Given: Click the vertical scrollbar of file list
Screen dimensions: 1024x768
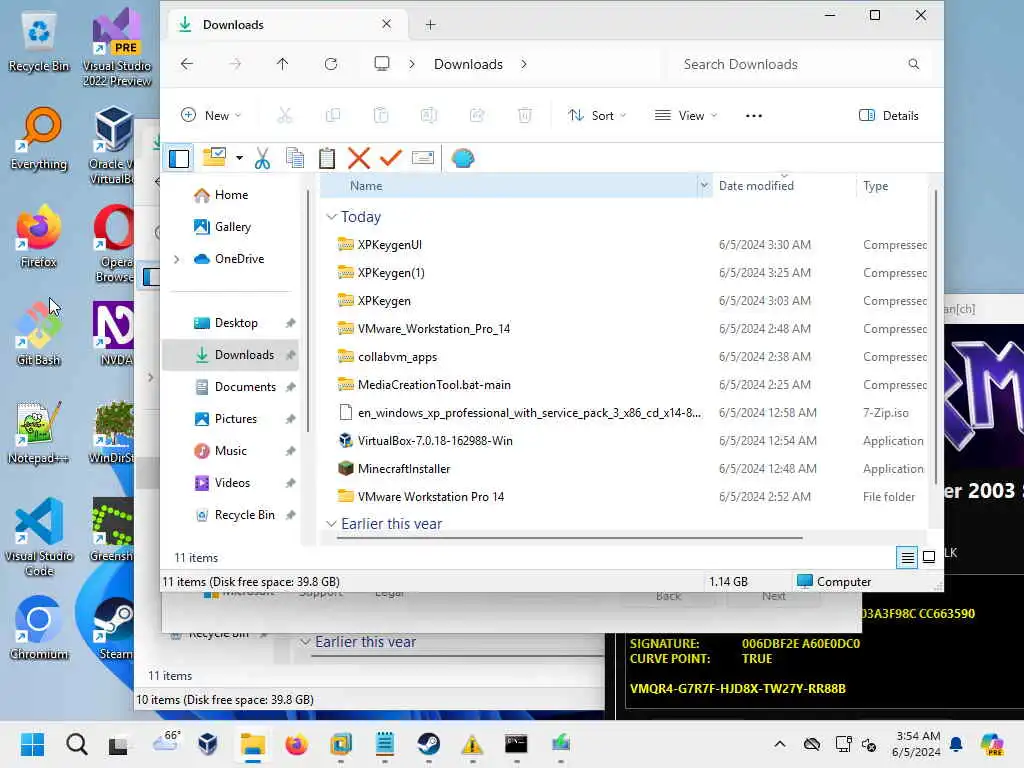Looking at the screenshot, I should (935, 338).
